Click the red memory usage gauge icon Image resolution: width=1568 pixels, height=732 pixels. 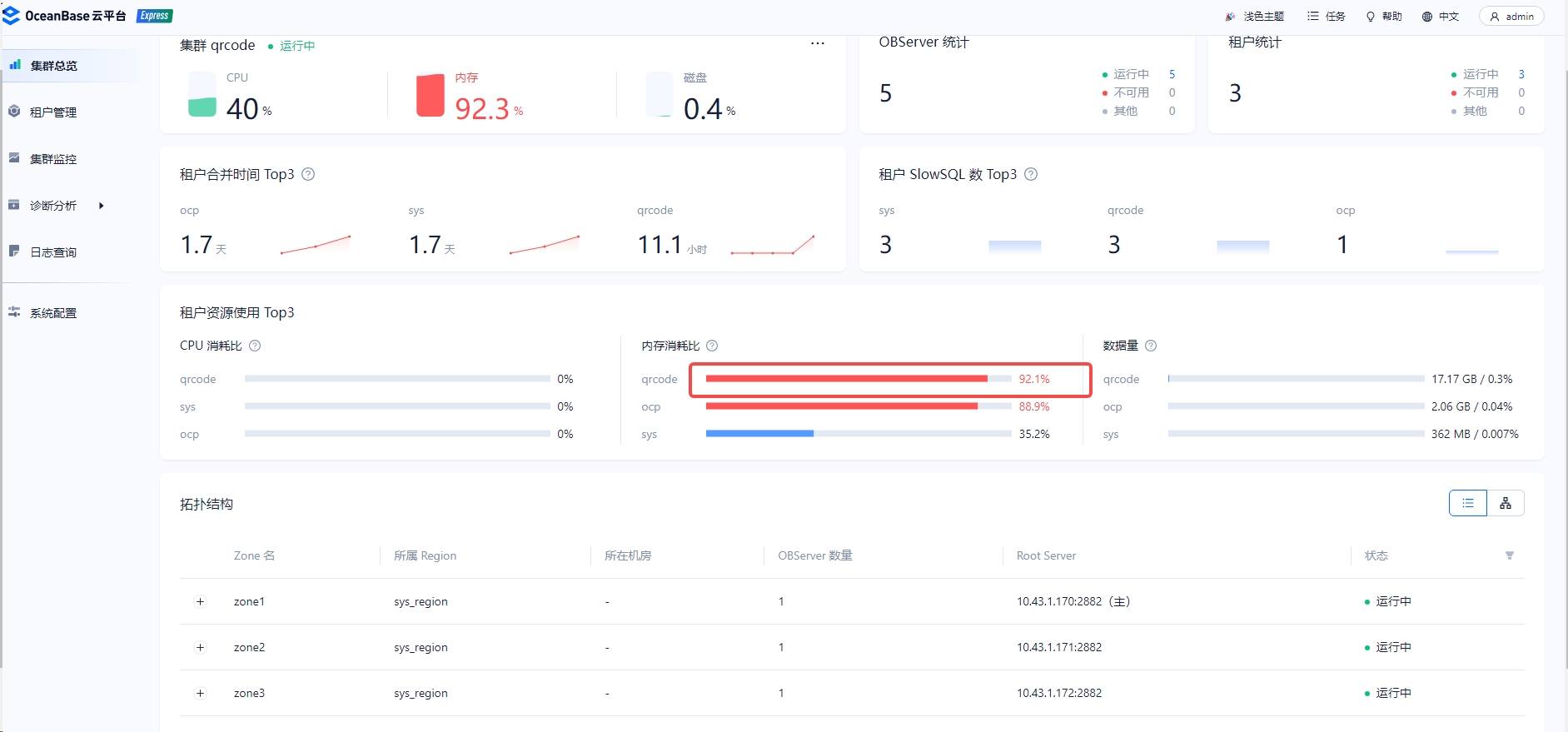(431, 94)
